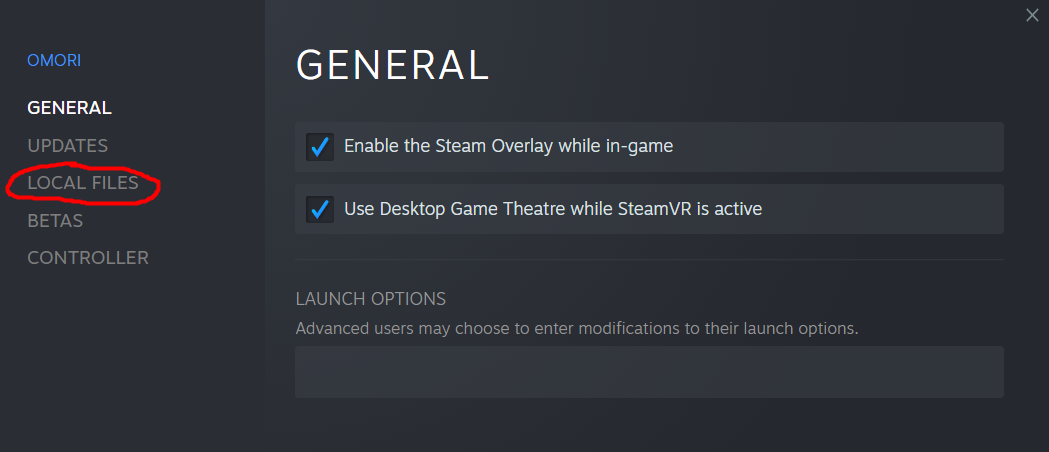
Task: Open the BETAS settings page
Action: 55,221
